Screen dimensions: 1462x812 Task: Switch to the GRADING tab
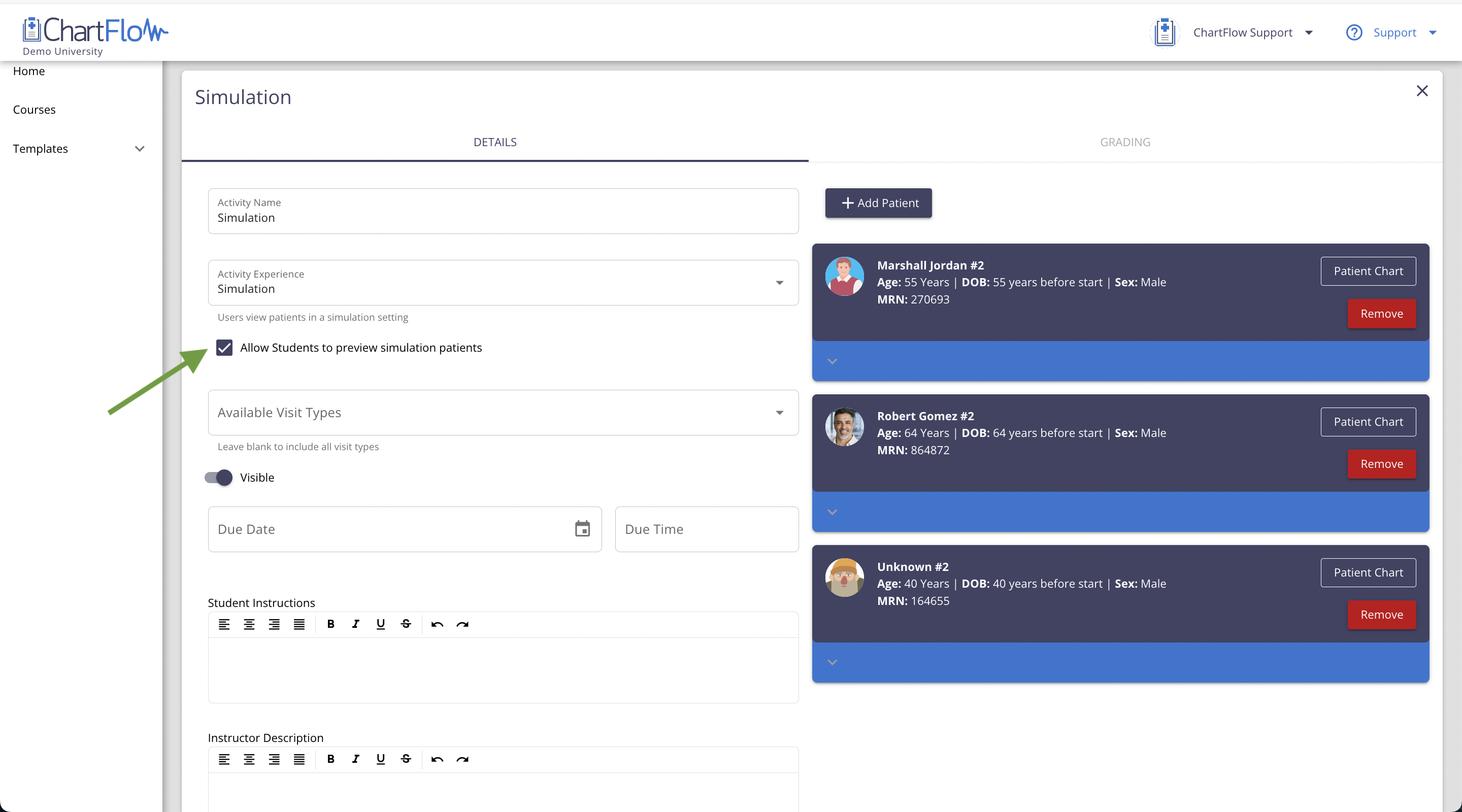[x=1125, y=142]
